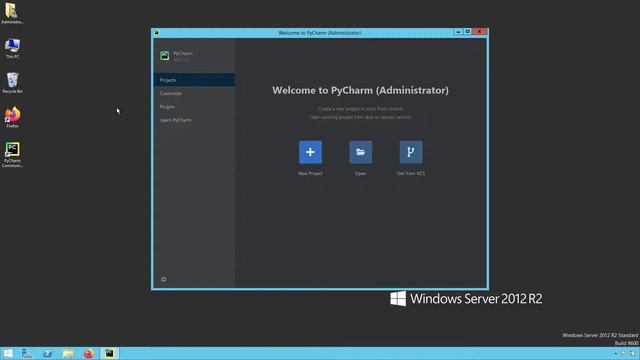Viewport: 640px width, 360px height.
Task: Switch to the Learn PyCharm tab
Action: pos(194,120)
